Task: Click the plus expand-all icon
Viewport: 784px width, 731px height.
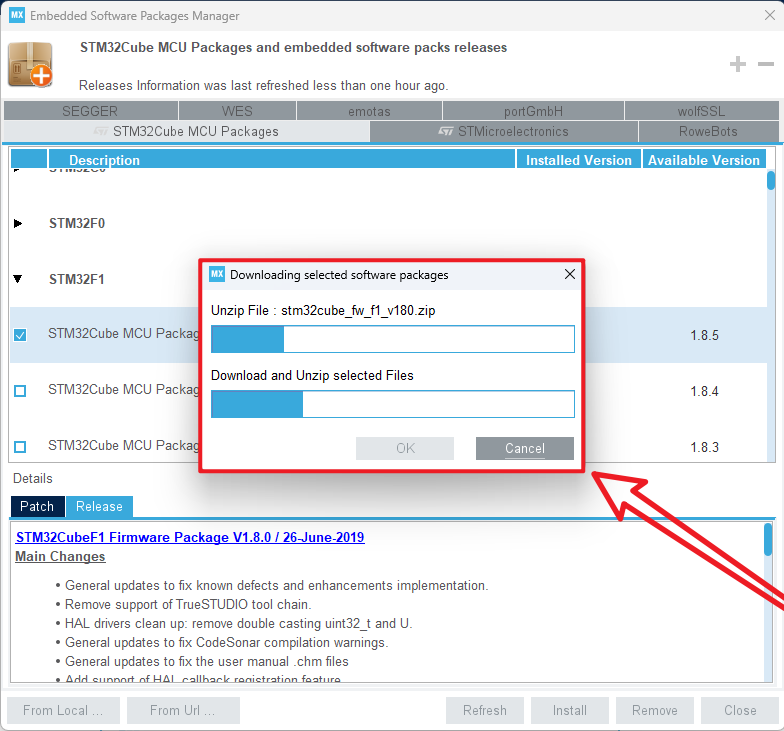Action: (x=738, y=64)
